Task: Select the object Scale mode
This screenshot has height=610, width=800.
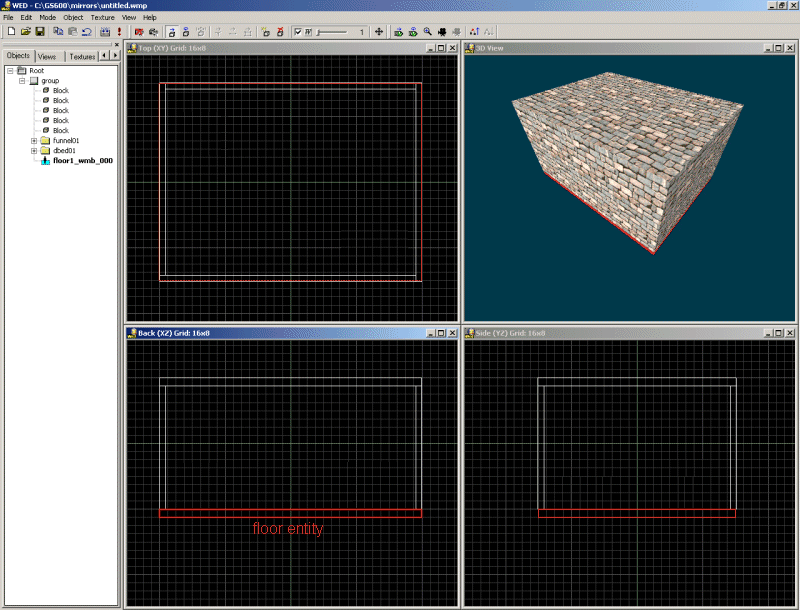Action: 201,32
